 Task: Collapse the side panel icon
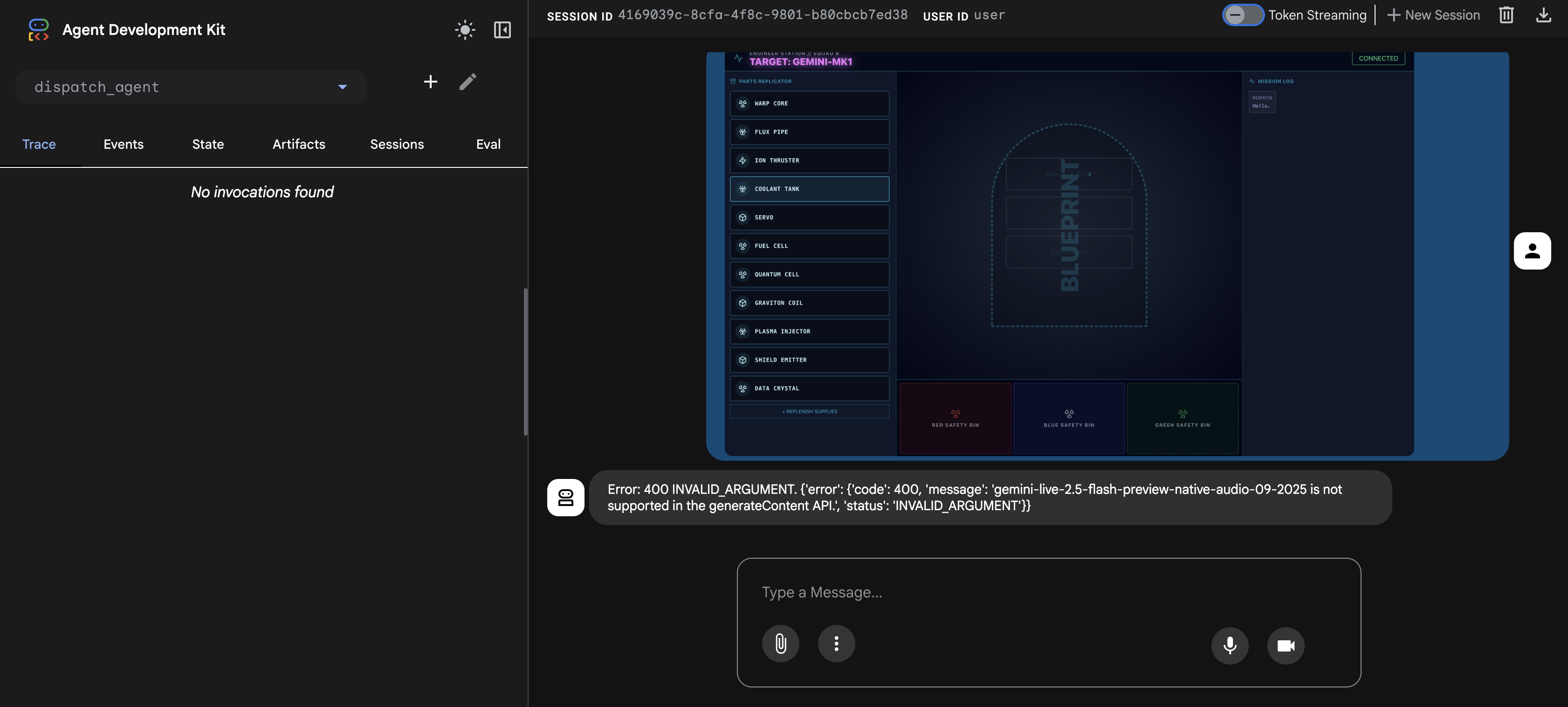[x=502, y=30]
